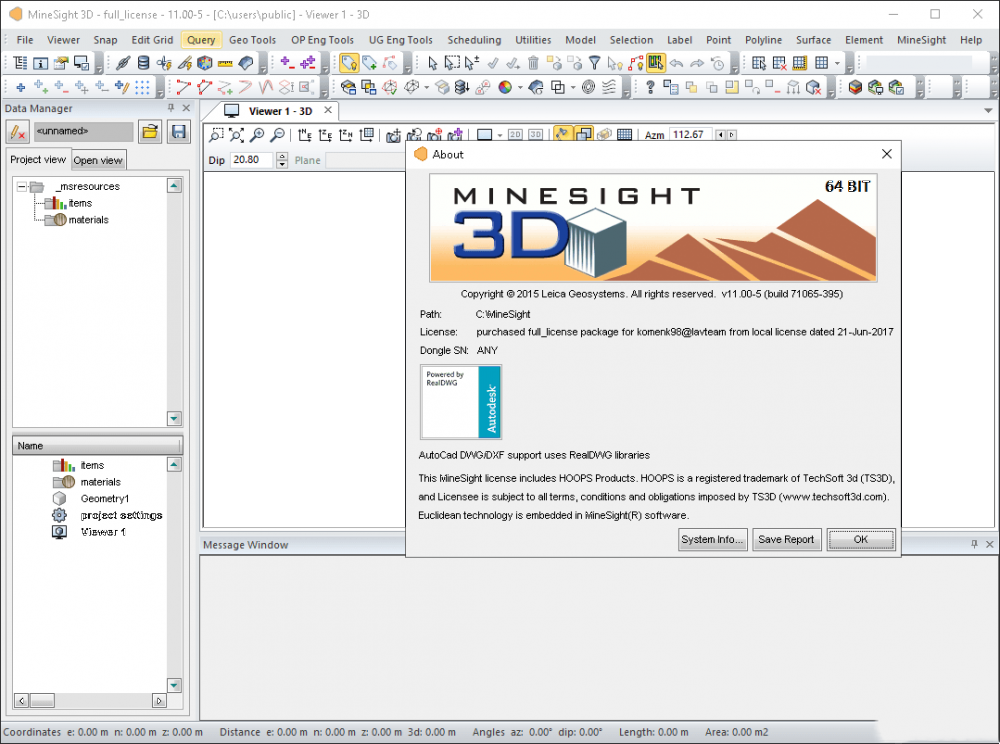Screen dimensions: 1000x744
Task: Toggle the highlighted yellow tag light-bulb tool
Action: pyautogui.click(x=349, y=63)
